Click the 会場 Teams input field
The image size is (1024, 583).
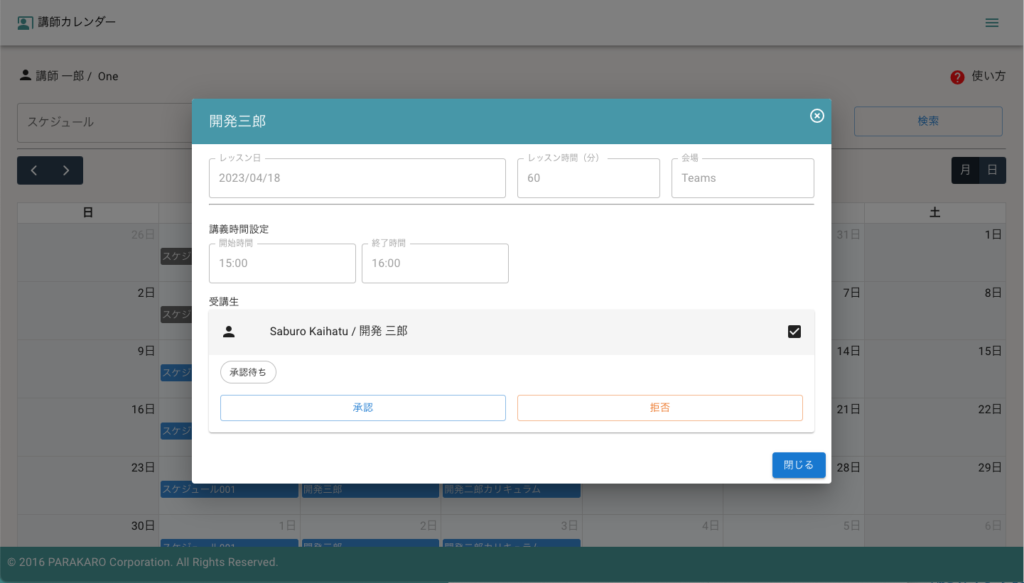pos(742,178)
